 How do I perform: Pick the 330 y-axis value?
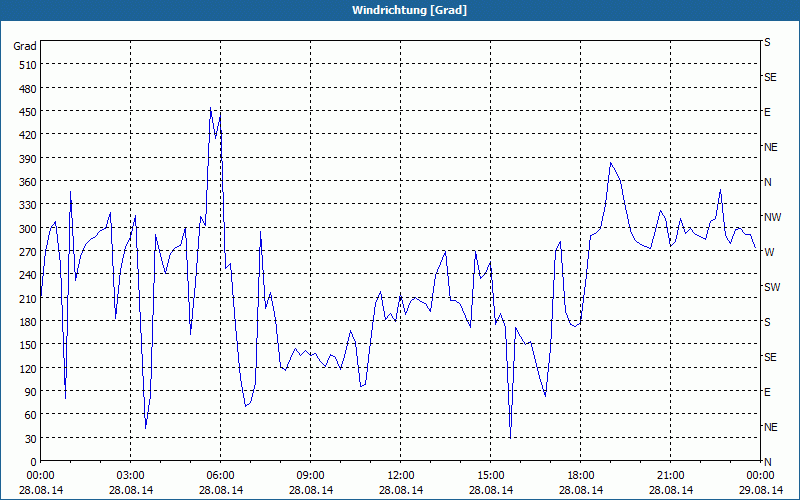point(29,205)
